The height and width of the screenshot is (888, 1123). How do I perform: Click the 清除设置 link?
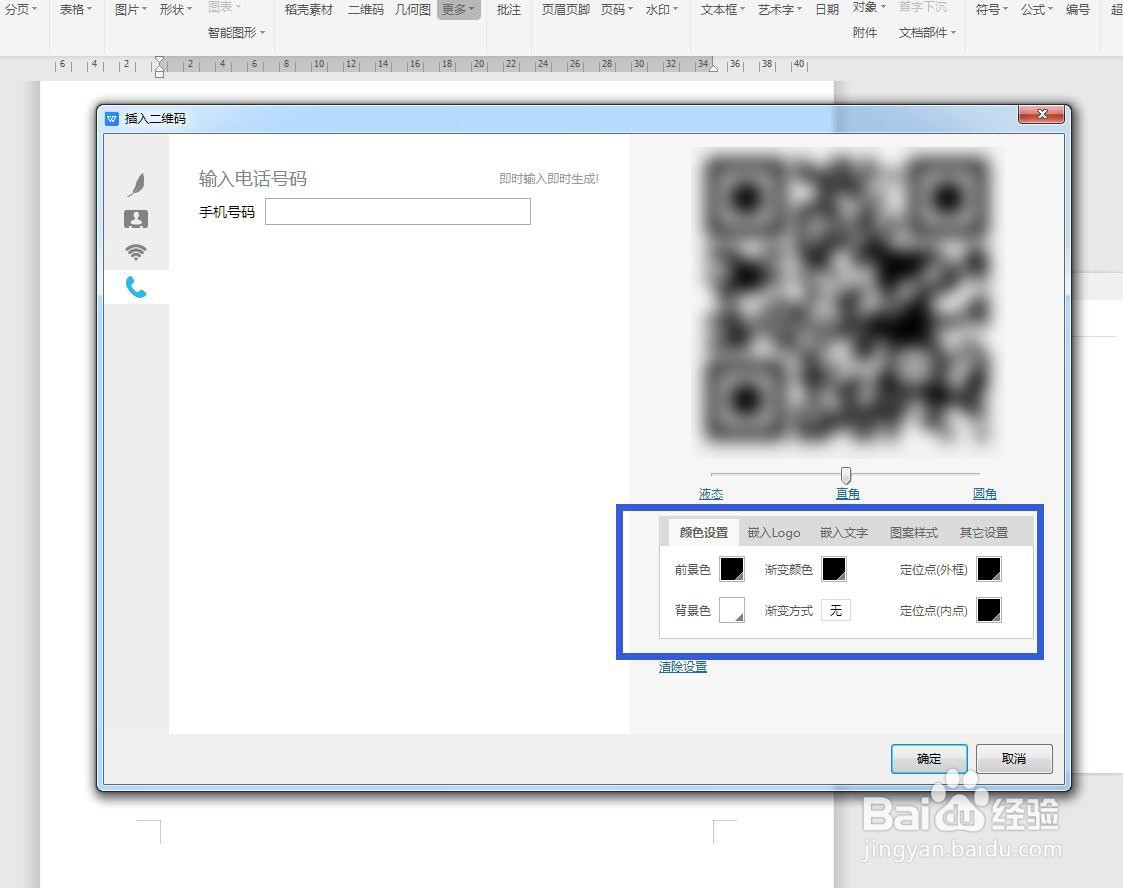683,667
